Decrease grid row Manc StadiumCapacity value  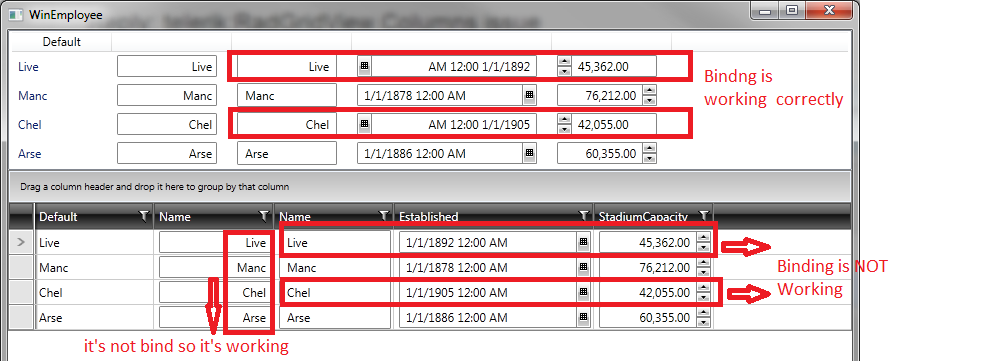point(704,272)
